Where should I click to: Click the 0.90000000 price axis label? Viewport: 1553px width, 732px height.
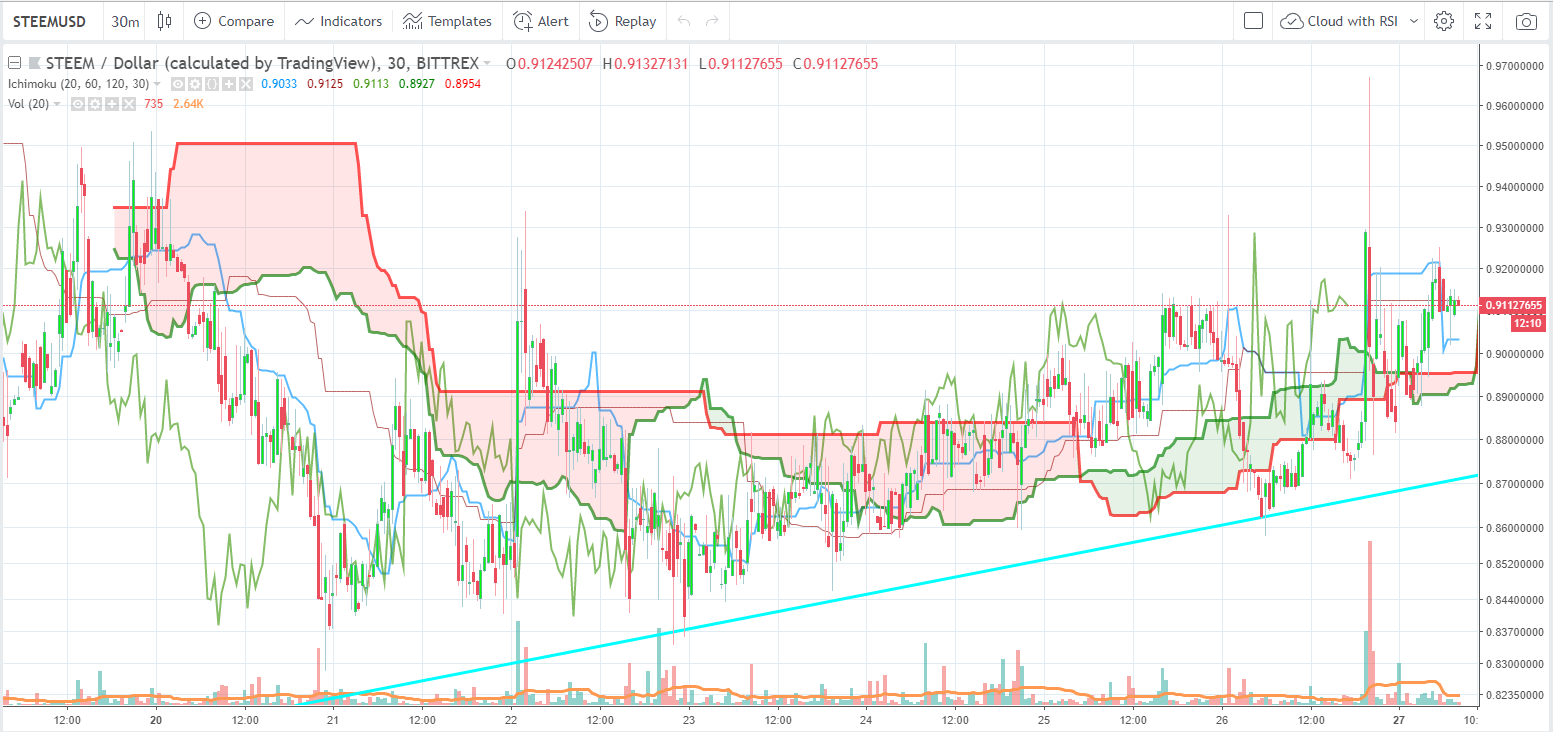(x=1516, y=354)
